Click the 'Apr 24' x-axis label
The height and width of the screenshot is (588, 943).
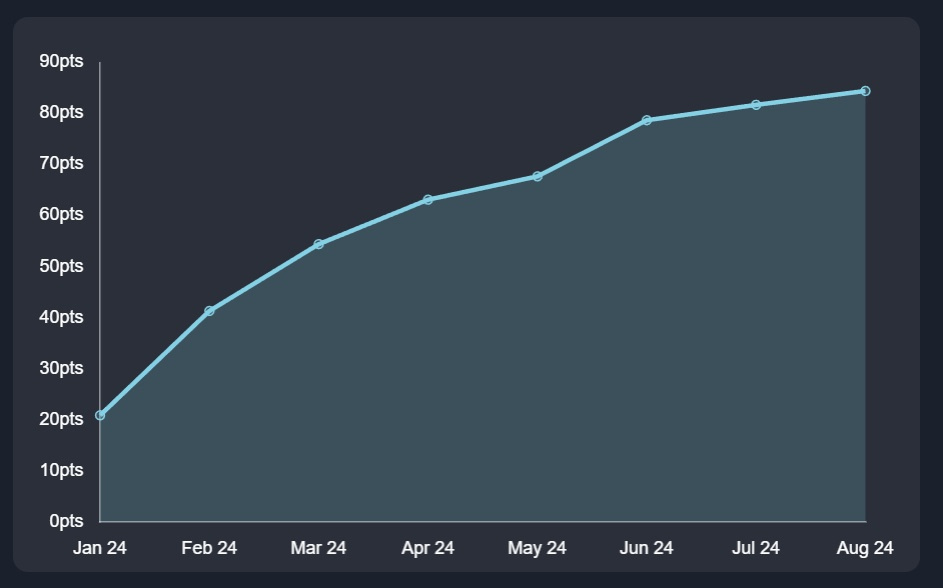(x=428, y=548)
